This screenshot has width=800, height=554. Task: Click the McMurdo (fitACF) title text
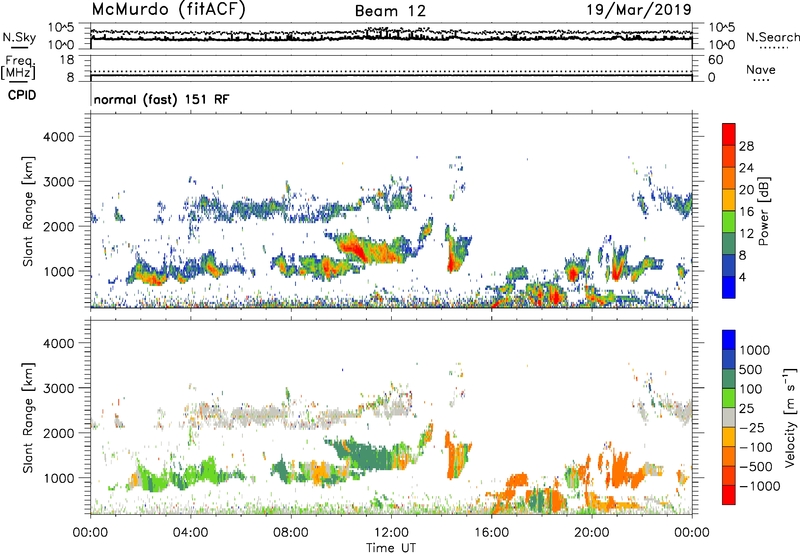click(x=168, y=10)
